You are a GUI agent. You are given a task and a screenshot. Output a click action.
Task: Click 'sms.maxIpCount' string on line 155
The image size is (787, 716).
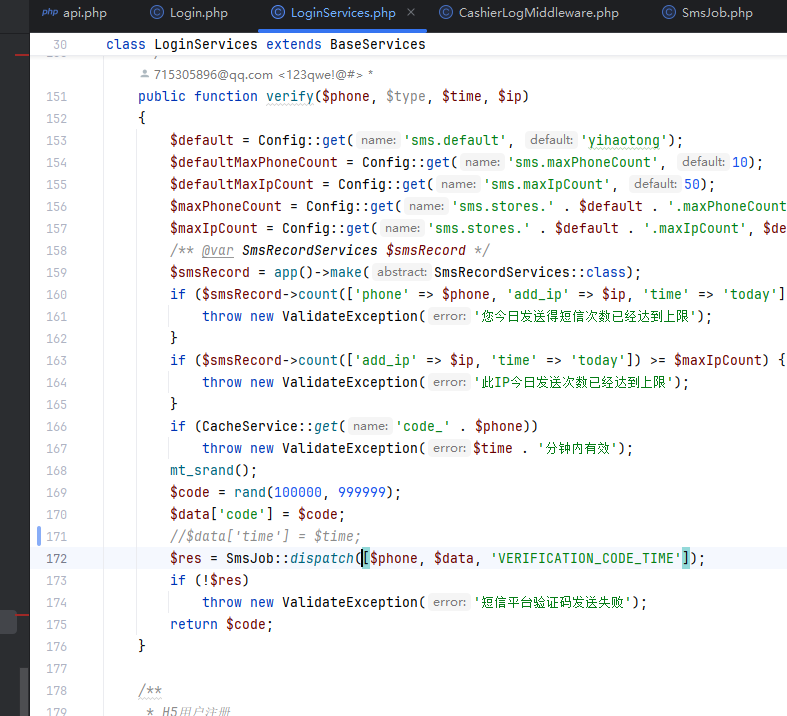547,185
